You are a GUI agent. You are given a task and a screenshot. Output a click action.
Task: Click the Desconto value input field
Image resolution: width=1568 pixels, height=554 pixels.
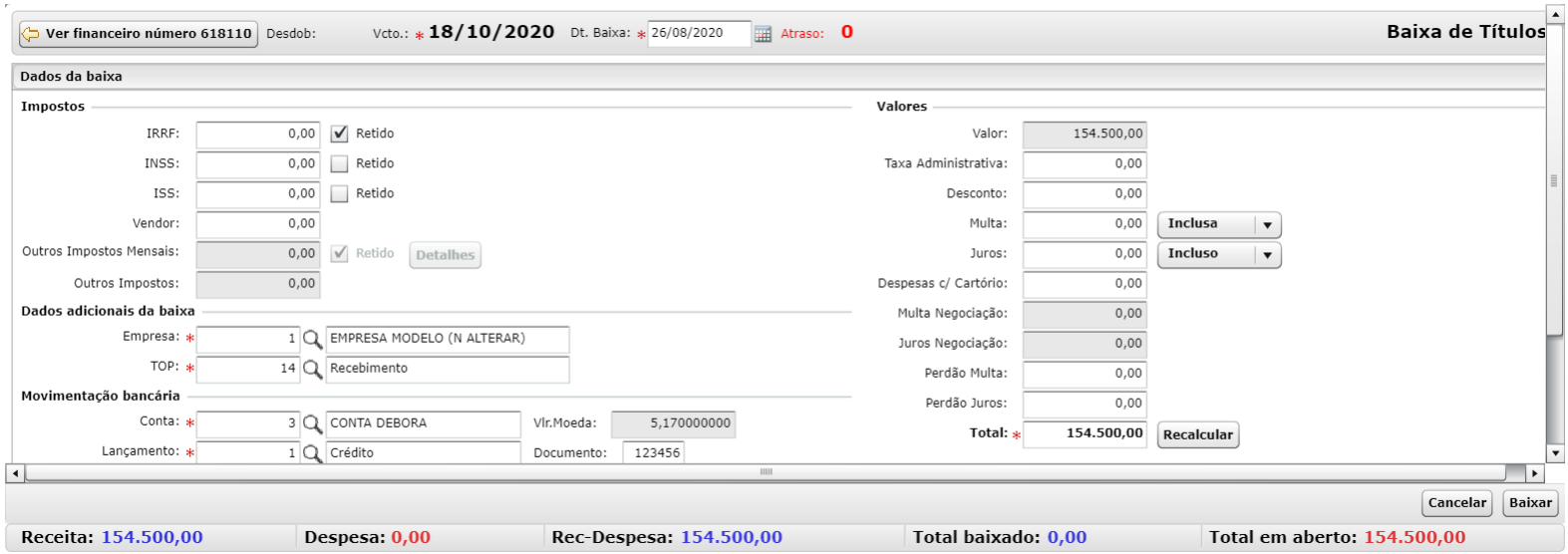[x=1085, y=194]
